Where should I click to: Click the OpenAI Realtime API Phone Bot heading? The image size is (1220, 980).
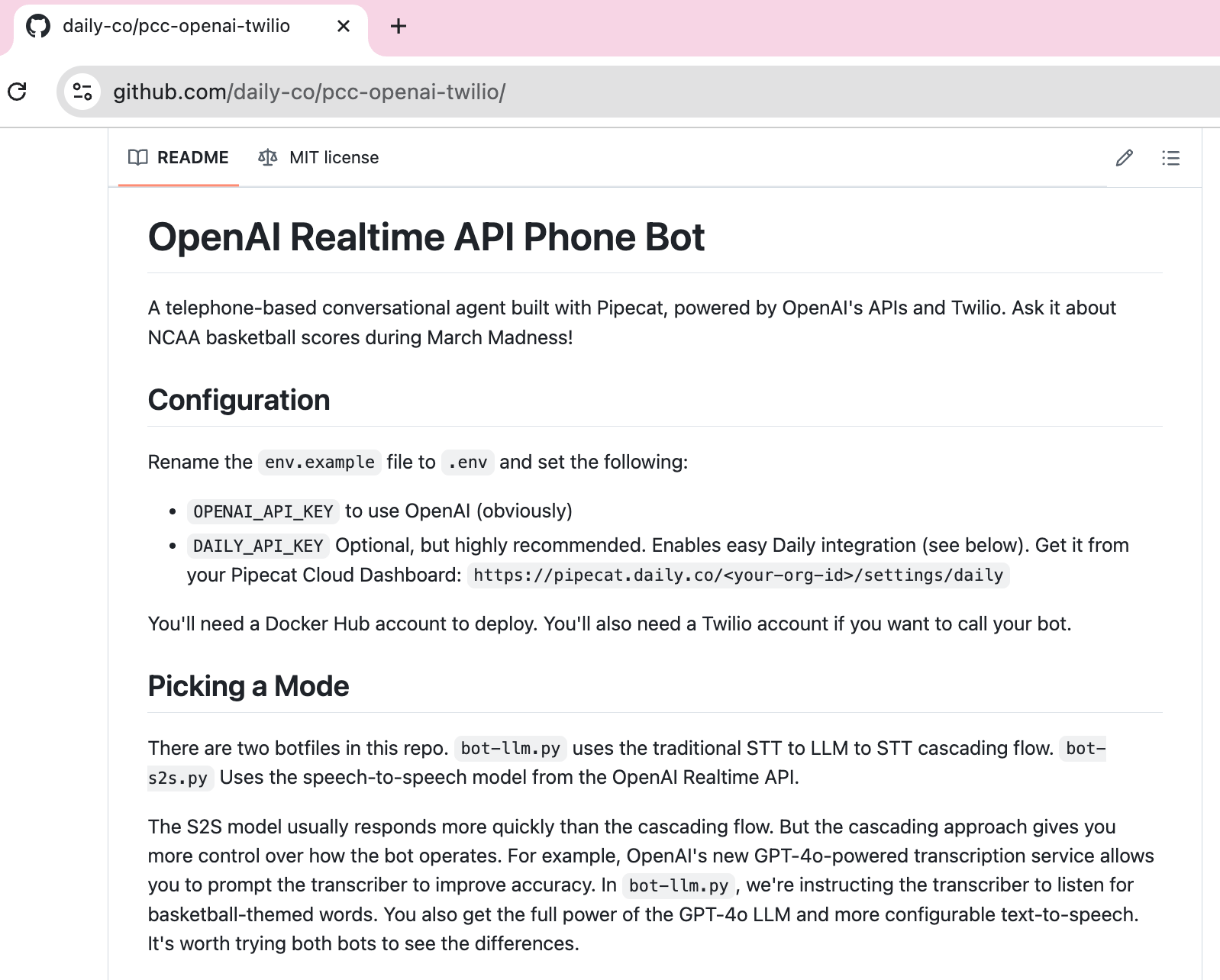coord(426,237)
